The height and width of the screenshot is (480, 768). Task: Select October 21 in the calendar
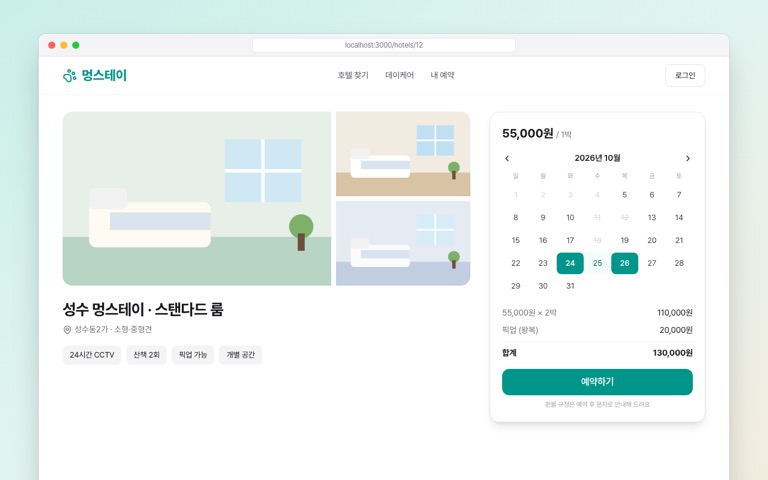[679, 240]
